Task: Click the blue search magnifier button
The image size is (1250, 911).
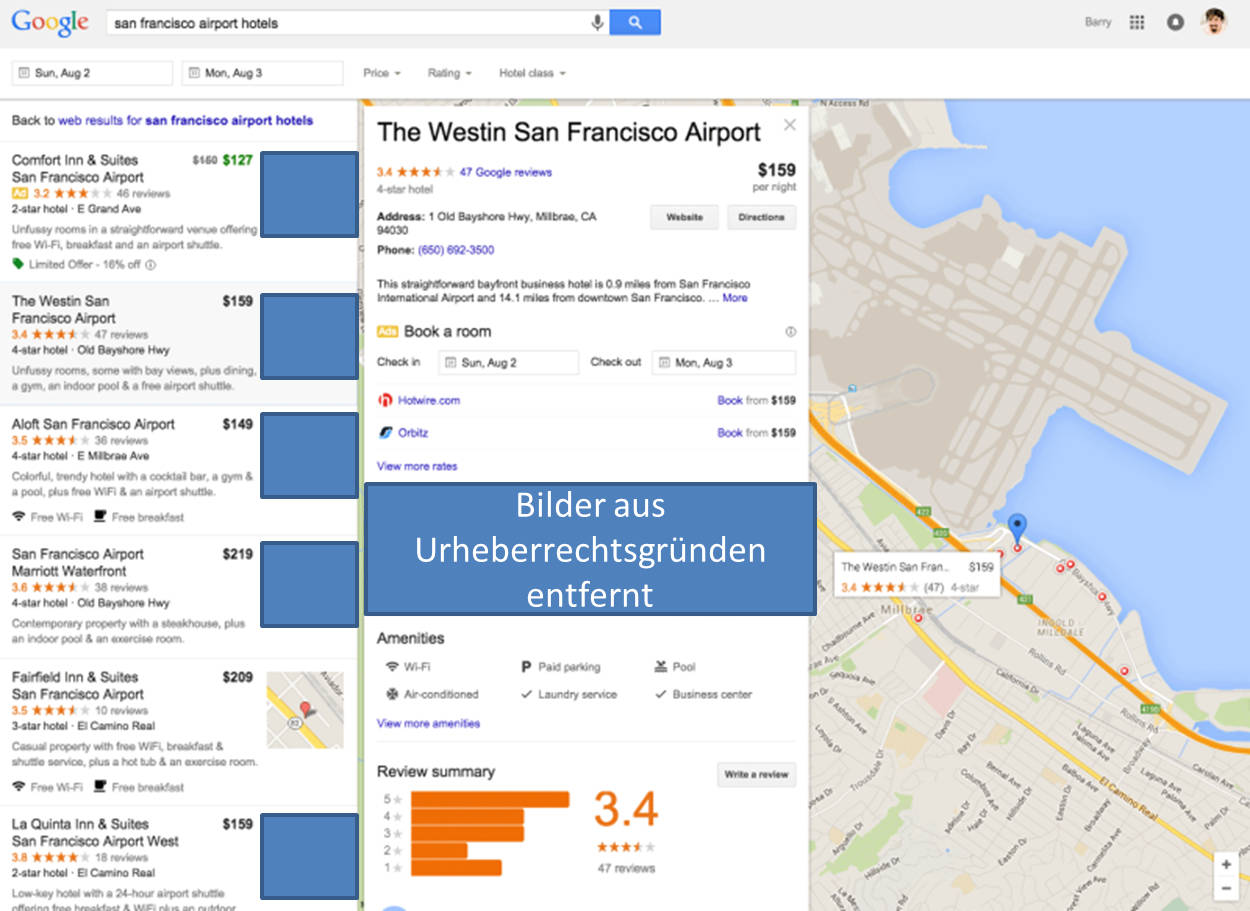Action: [636, 21]
